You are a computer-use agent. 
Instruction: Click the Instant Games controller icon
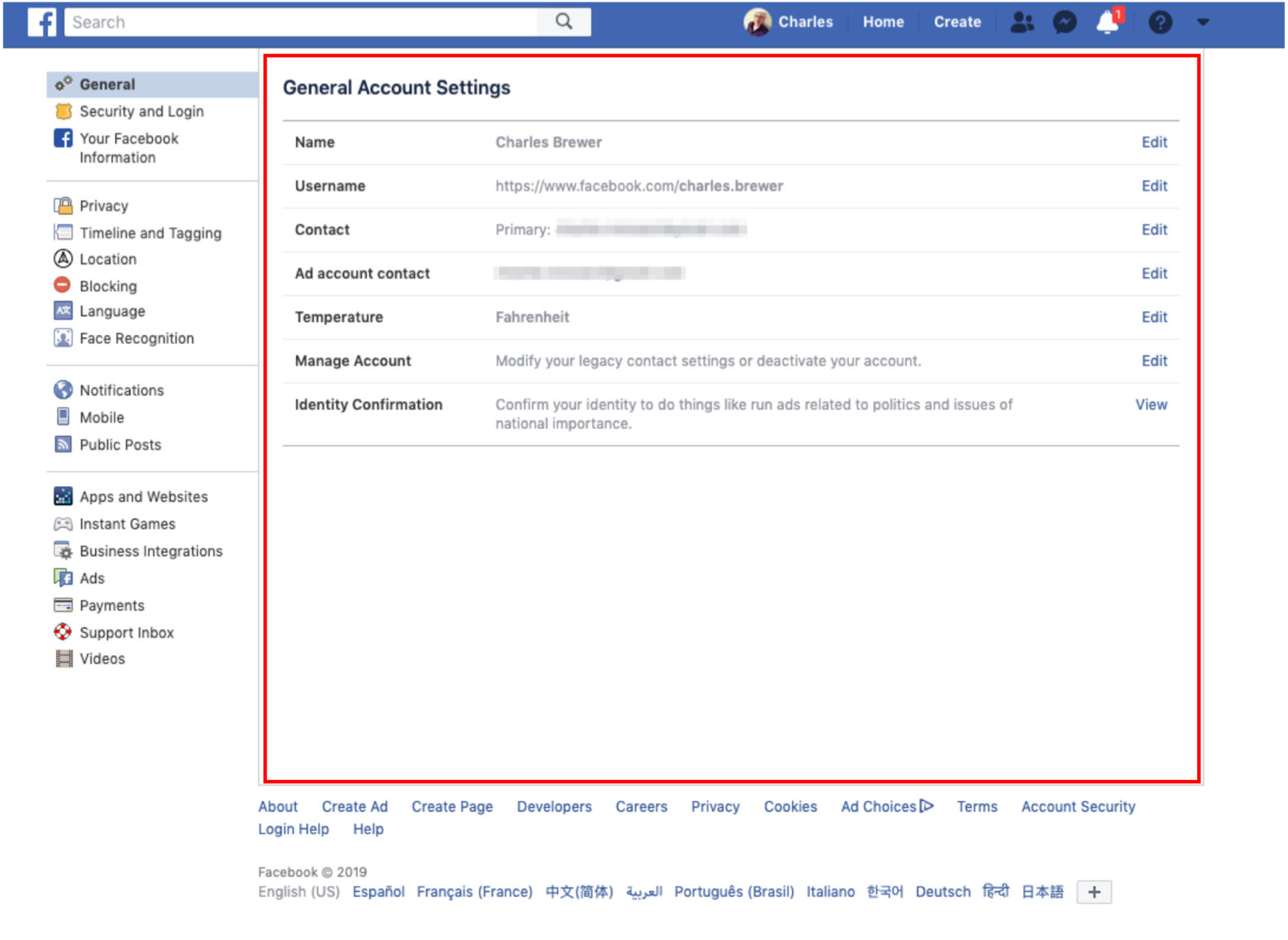tap(63, 524)
